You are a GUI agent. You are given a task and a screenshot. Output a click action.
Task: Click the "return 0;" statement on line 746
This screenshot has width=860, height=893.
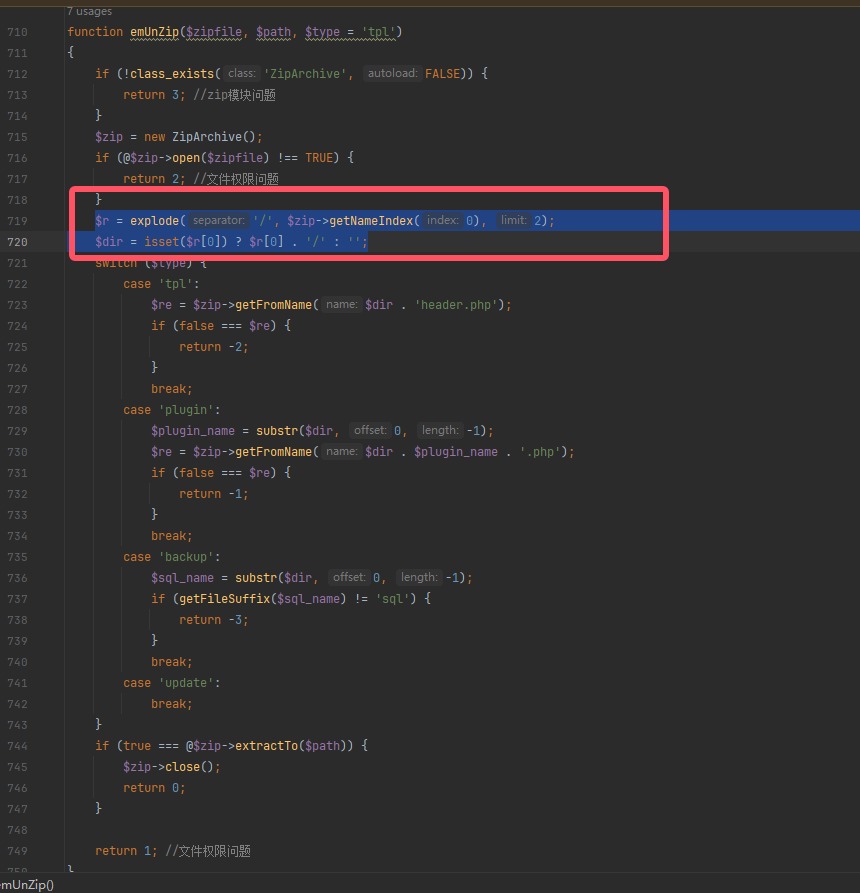[154, 788]
